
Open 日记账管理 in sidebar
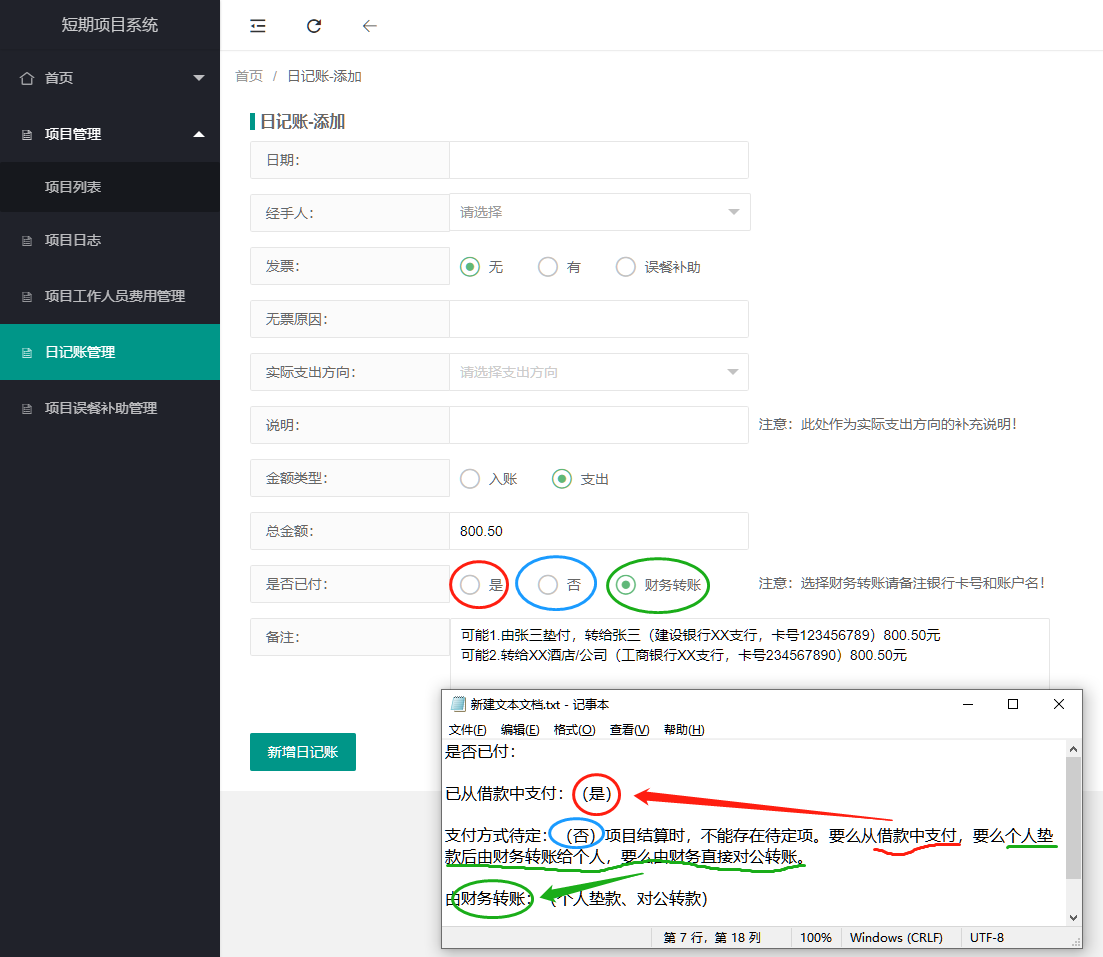pos(110,352)
